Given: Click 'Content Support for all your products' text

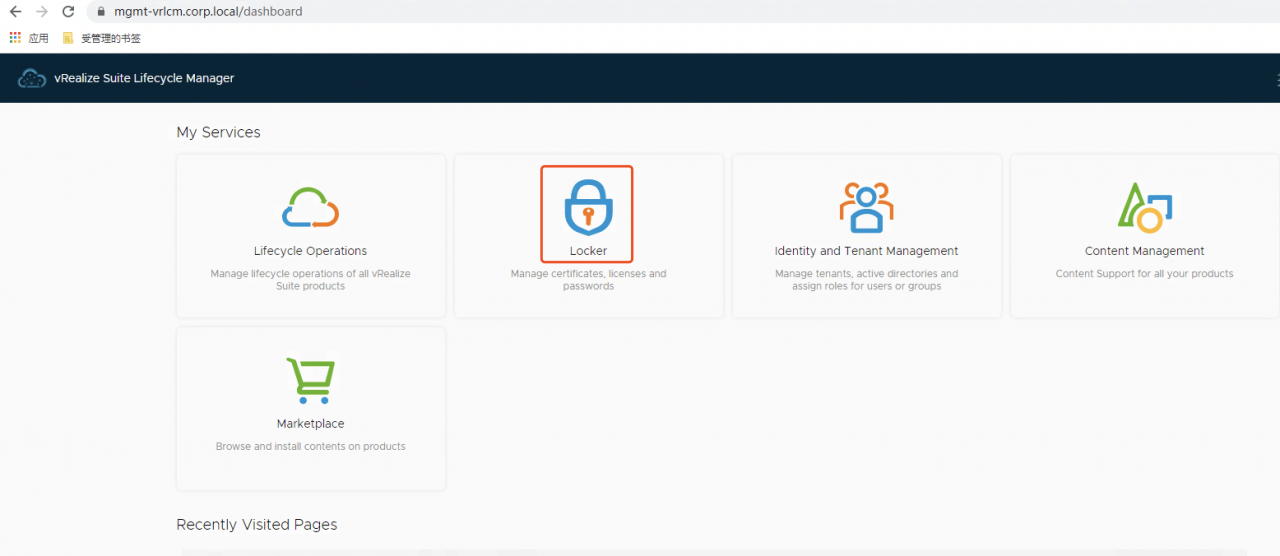Looking at the screenshot, I should pyautogui.click(x=1144, y=273).
